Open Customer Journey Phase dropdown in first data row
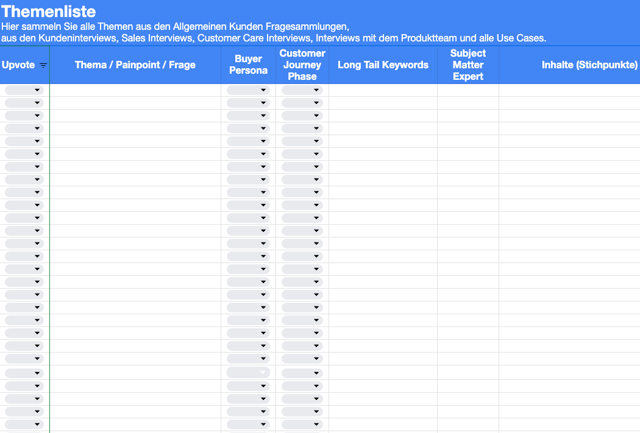640x433 pixels. 302,90
